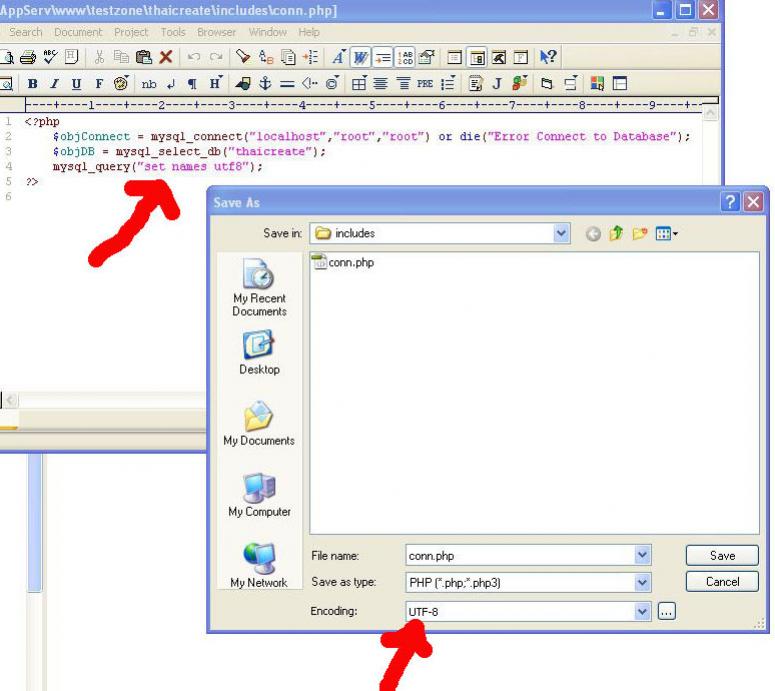Select conn.php in file list

(x=344, y=262)
